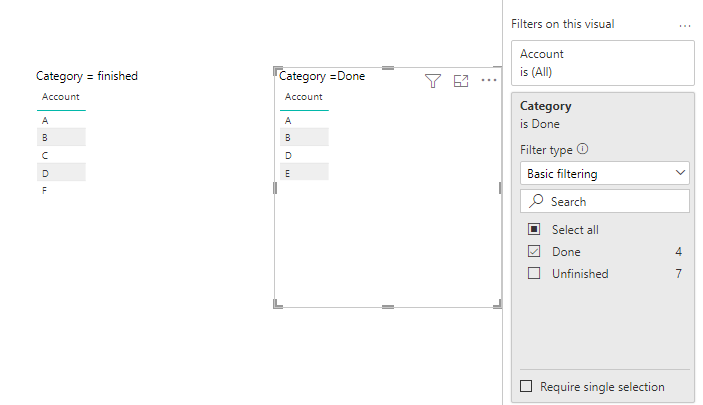The height and width of the screenshot is (405, 703).
Task: Select row D in finished table
Action: (61, 173)
